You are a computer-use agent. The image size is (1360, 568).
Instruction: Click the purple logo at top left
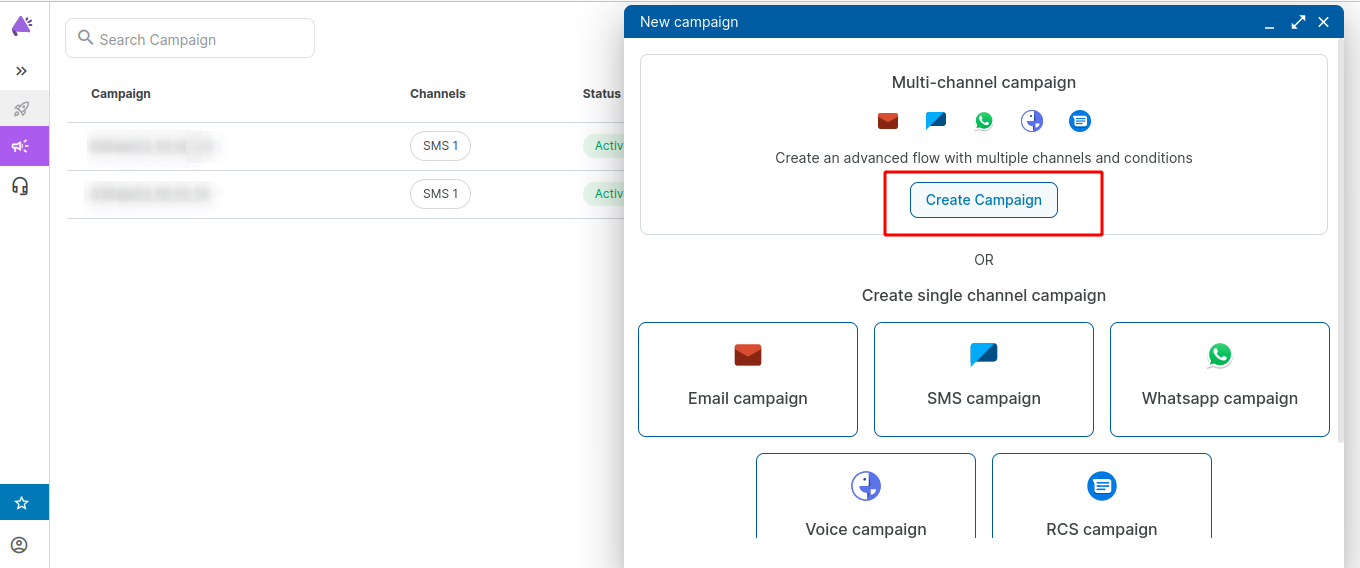[21, 26]
